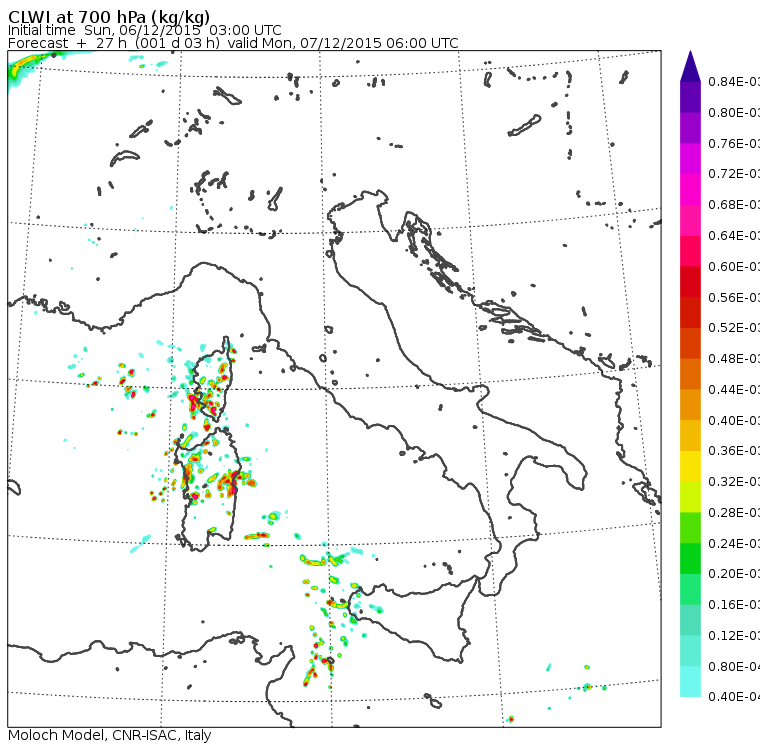
Task: Click the 0.44E-03 colorbar label
Action: [x=734, y=389]
